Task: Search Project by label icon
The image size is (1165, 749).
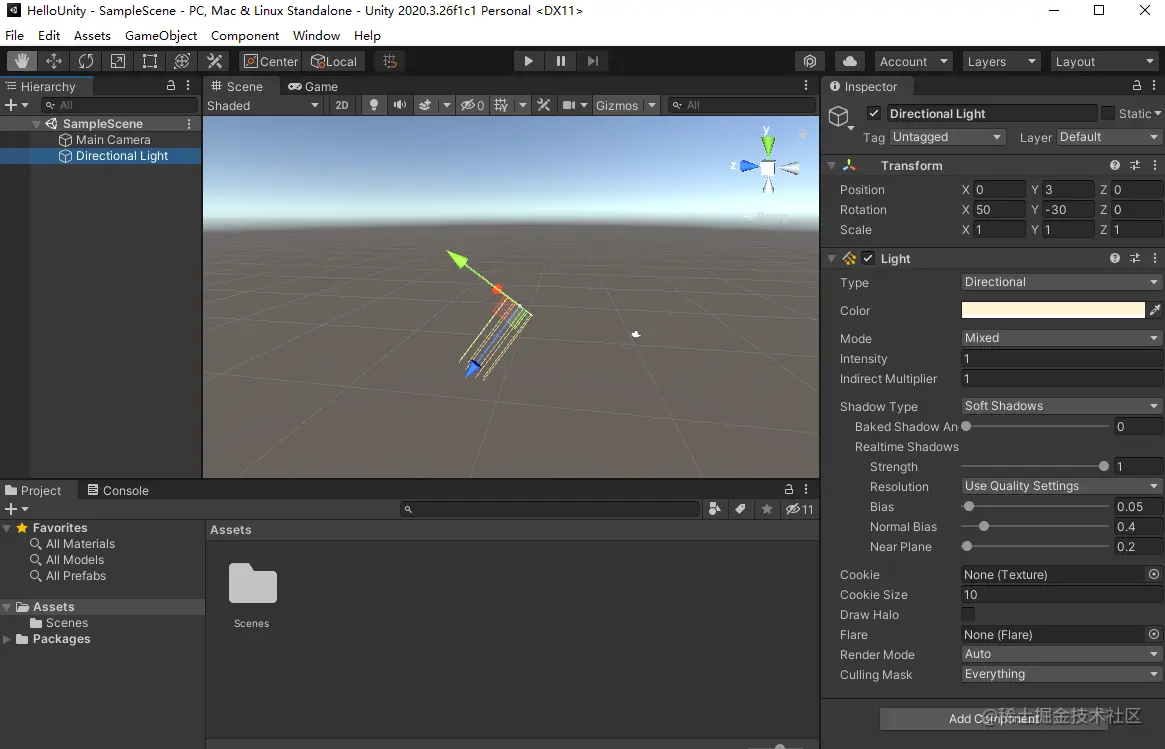Action: coord(740,508)
